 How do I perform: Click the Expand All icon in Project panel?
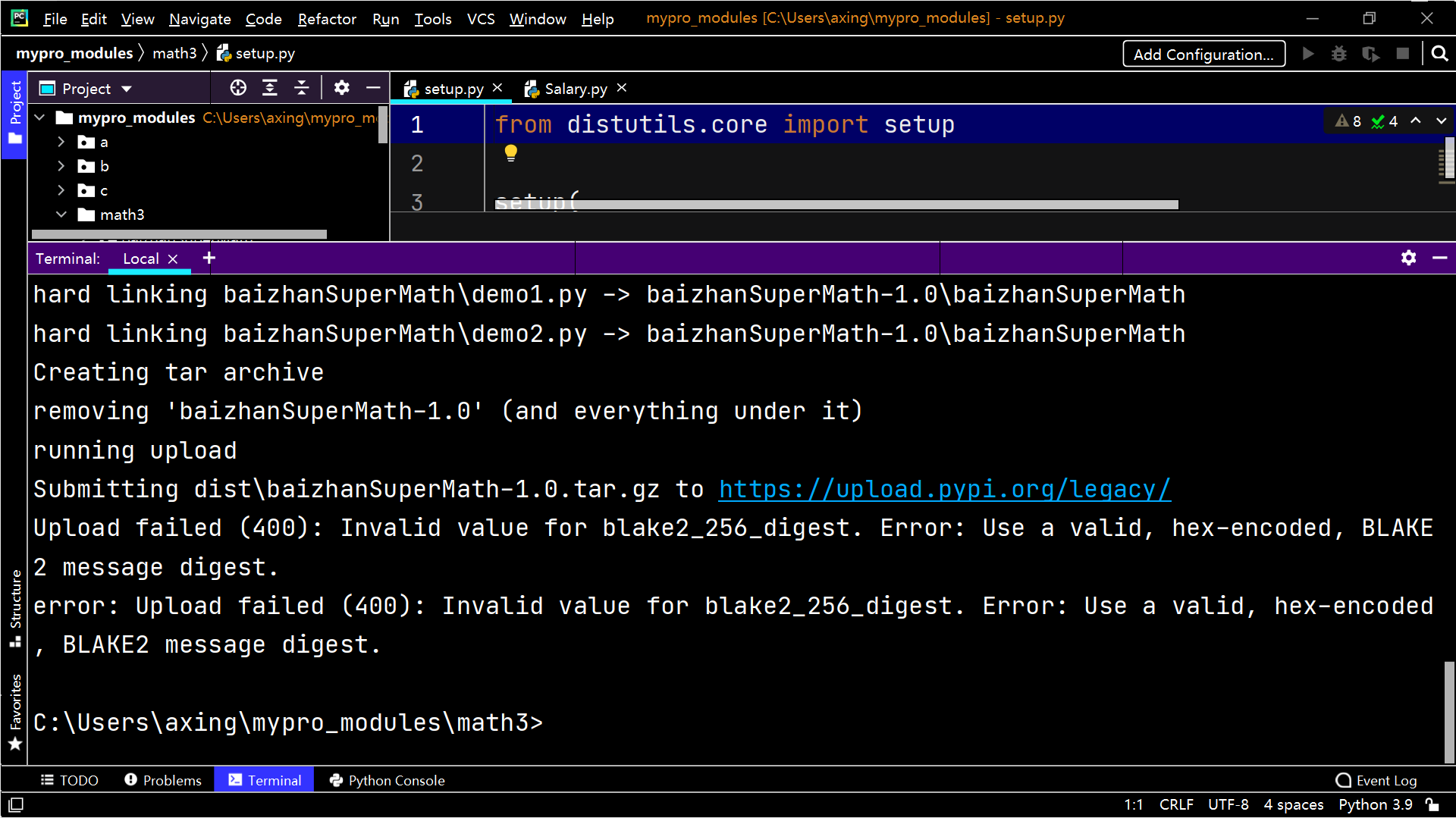pyautogui.click(x=270, y=88)
